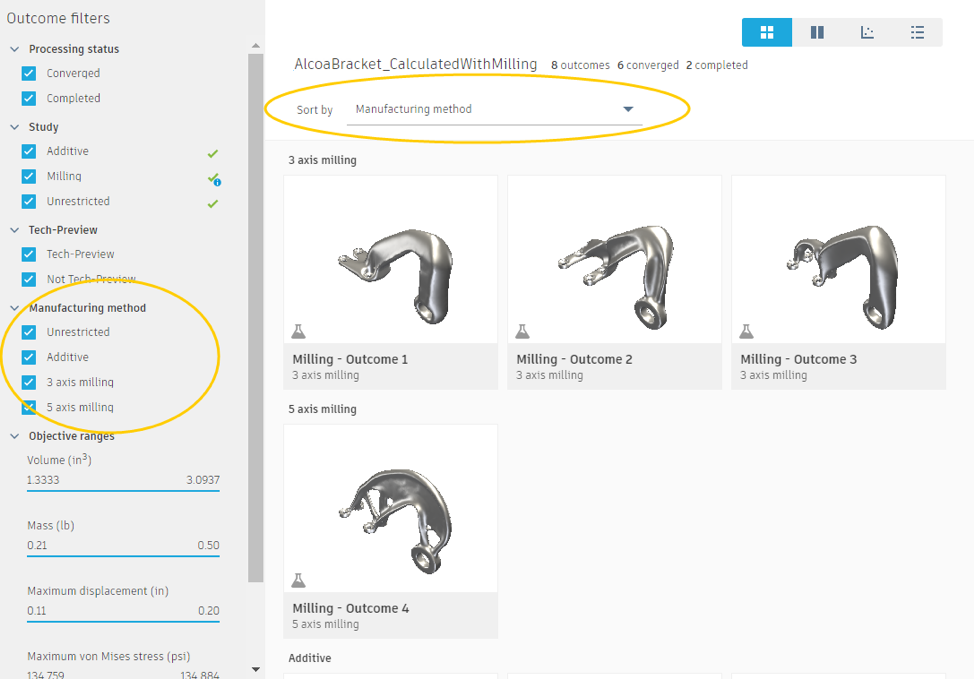This screenshot has width=974, height=679.
Task: Click filter panel scroll down arrow
Action: click(255, 669)
